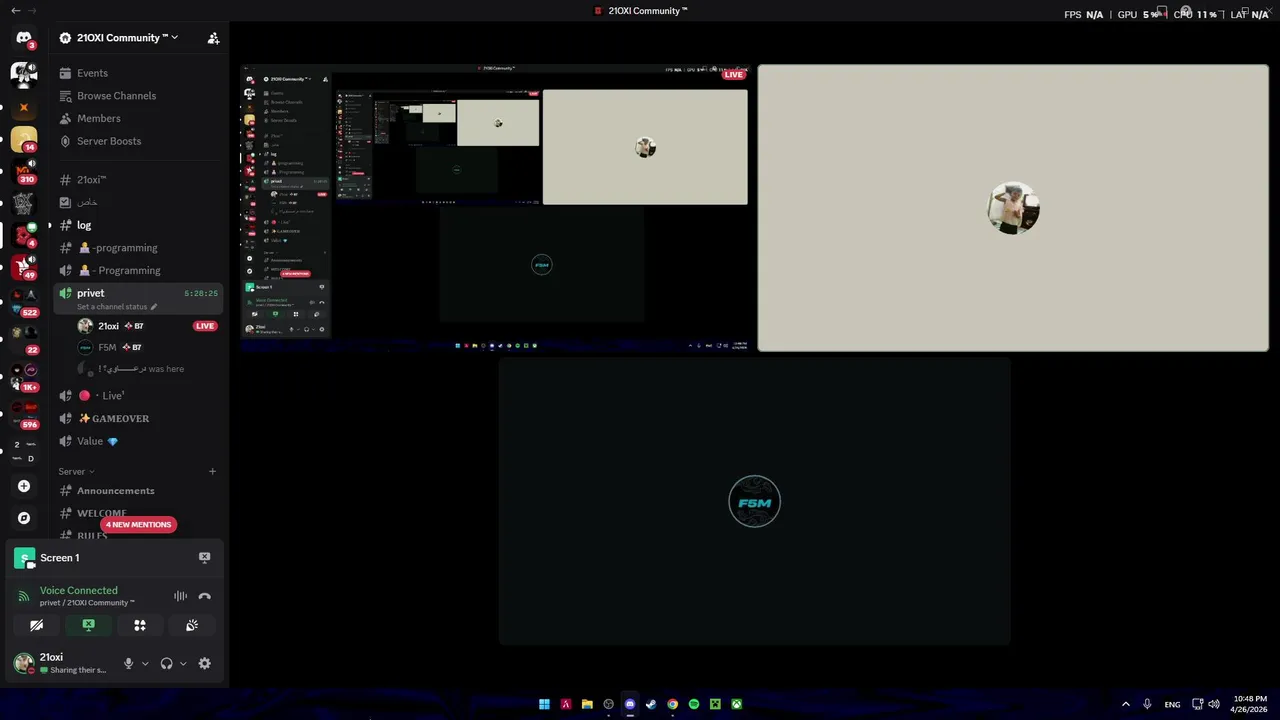Viewport: 1280px width, 720px height.
Task: Show hidden system tray icons
Action: pos(1125,704)
